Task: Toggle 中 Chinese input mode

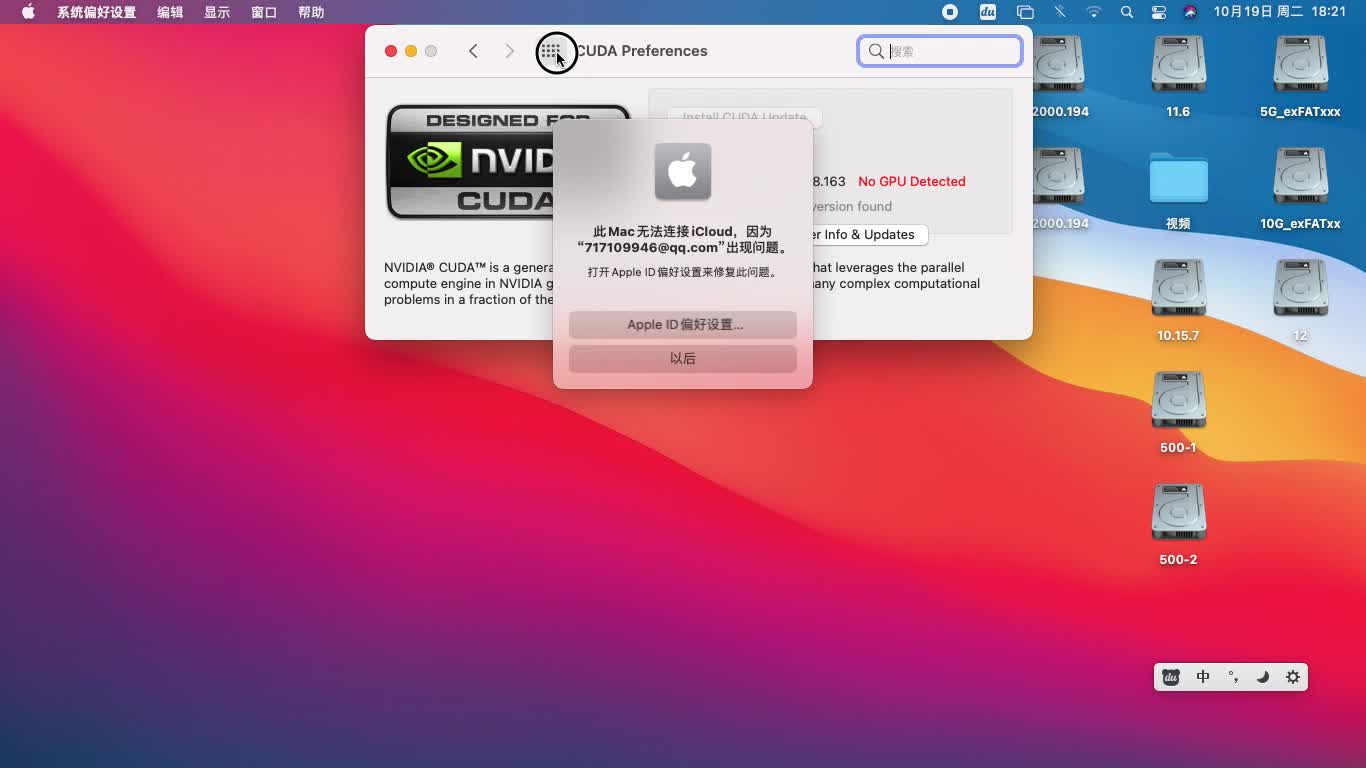Action: pos(1203,677)
